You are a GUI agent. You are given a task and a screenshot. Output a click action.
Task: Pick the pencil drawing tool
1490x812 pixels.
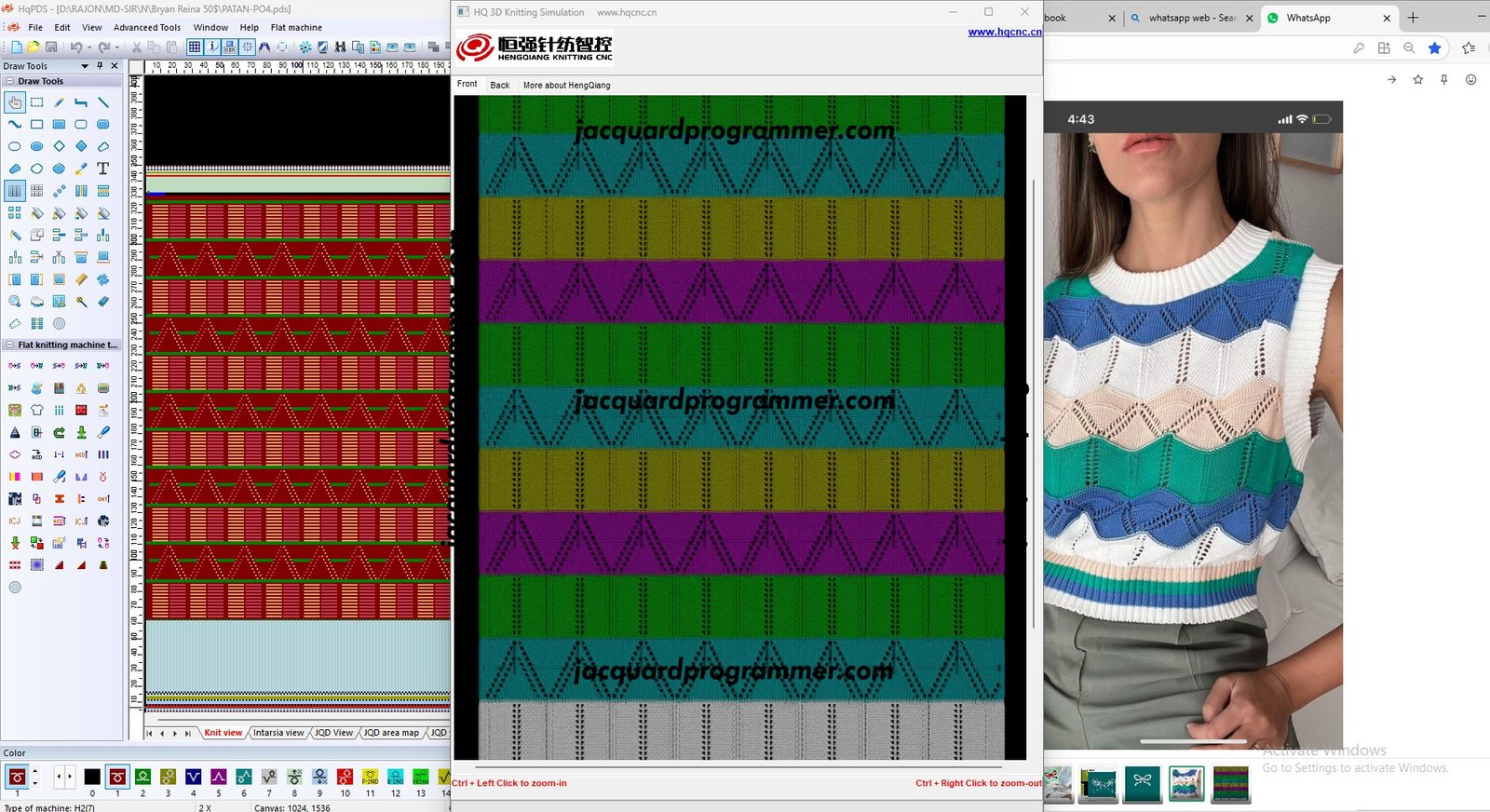(x=59, y=102)
